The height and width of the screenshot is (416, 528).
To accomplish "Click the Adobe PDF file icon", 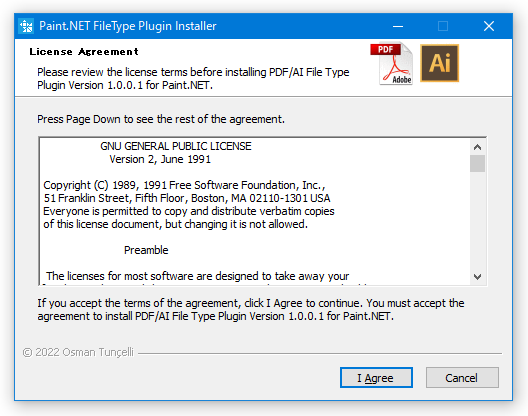I will click(x=392, y=64).
